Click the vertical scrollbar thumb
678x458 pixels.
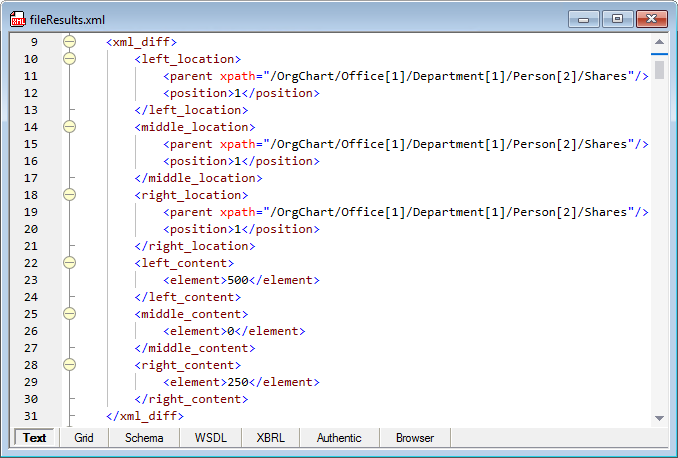point(659,70)
